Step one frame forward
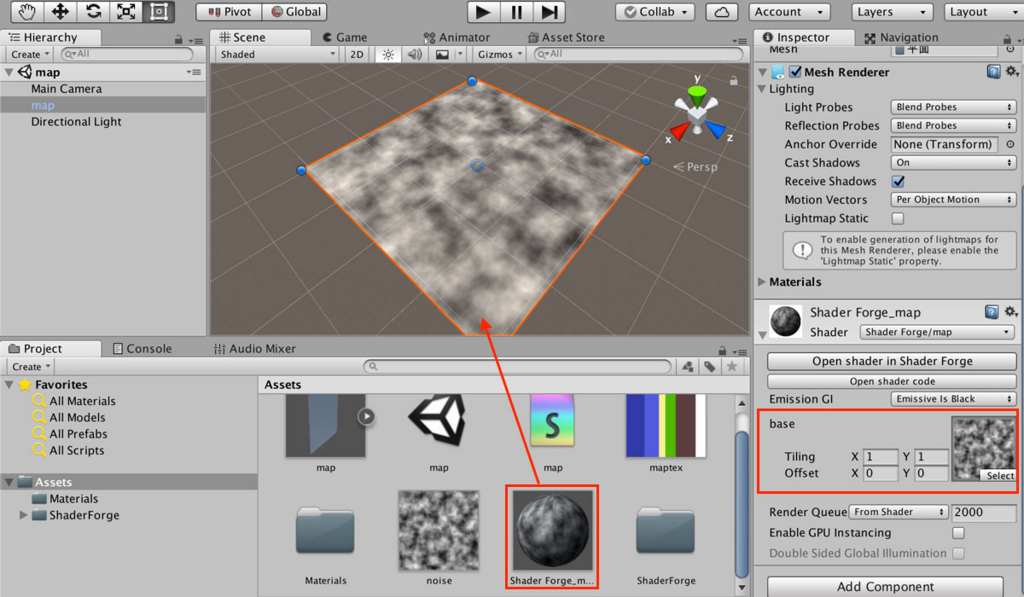The width and height of the screenshot is (1024, 597). [x=549, y=12]
